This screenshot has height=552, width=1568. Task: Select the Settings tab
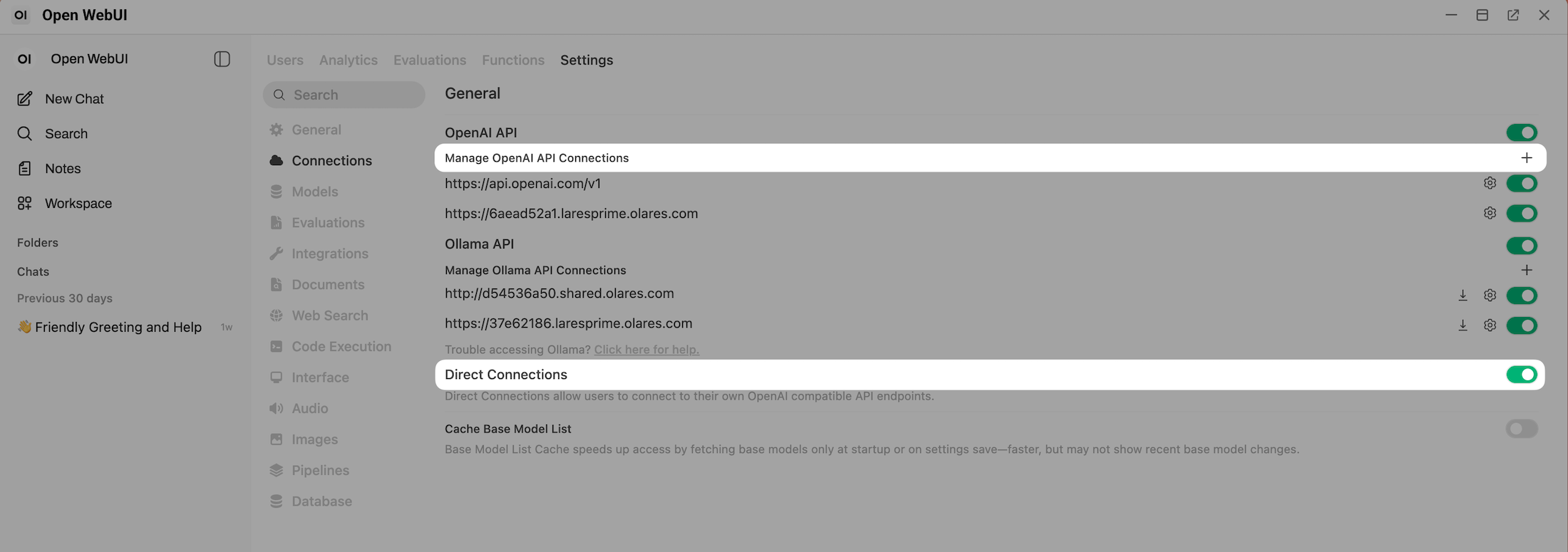coord(587,61)
